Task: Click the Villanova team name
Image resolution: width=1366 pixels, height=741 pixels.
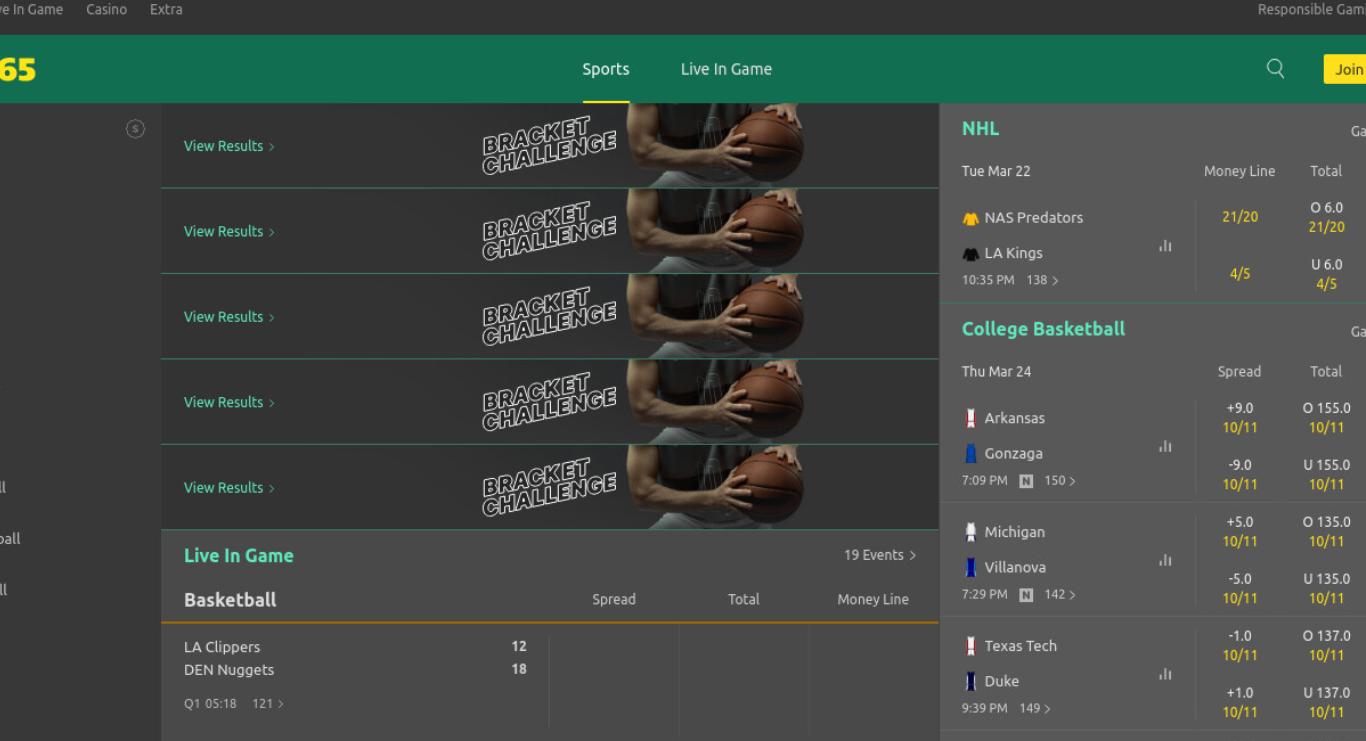Action: tap(1015, 568)
